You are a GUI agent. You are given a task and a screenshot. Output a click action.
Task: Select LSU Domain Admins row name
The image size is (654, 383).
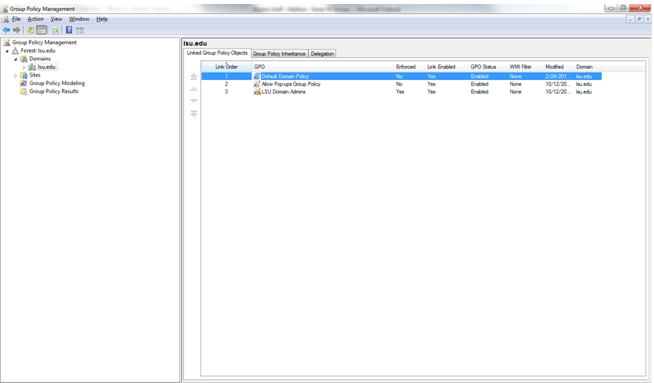284,92
